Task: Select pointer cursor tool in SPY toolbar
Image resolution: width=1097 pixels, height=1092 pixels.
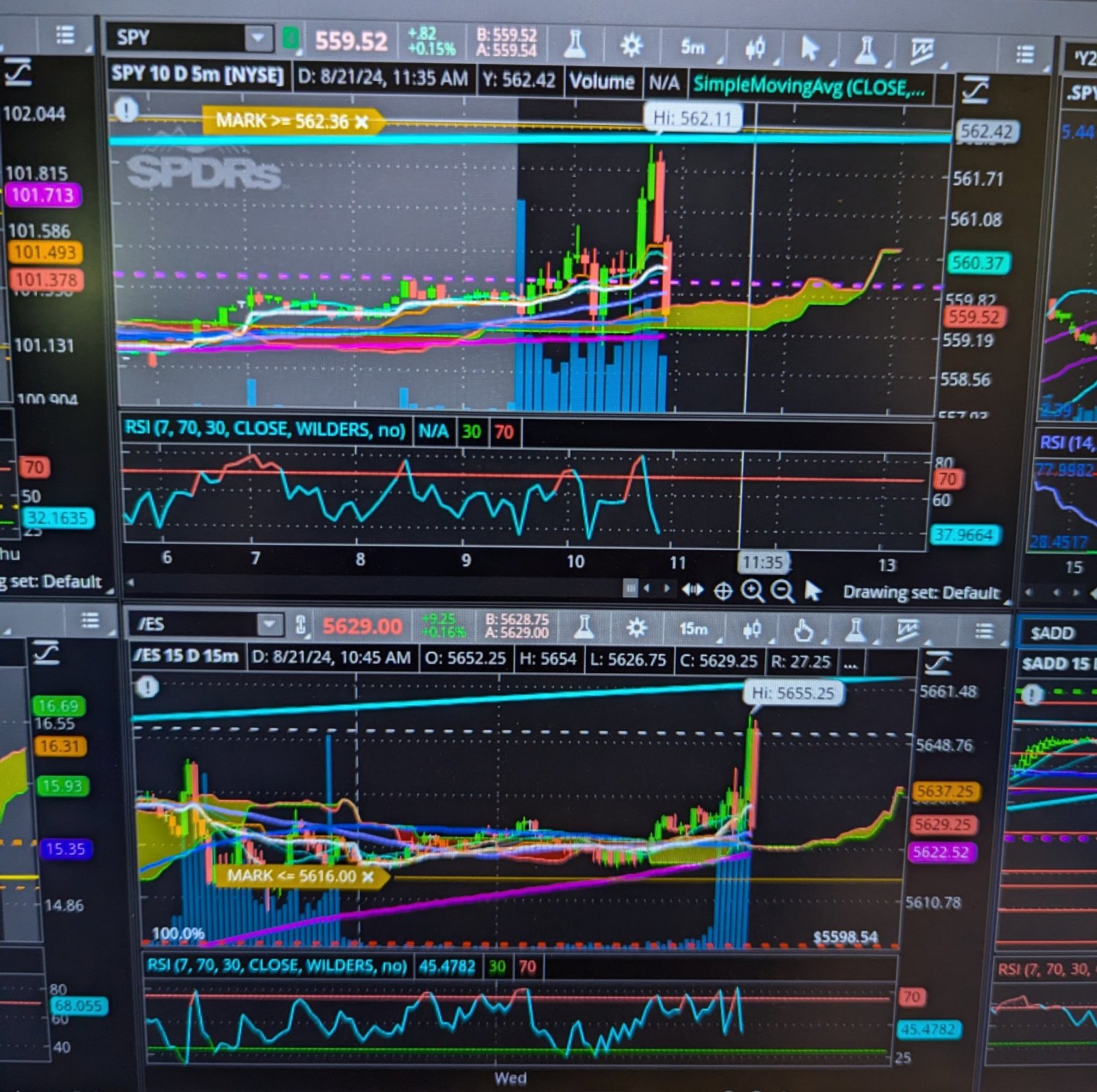Action: pyautogui.click(x=810, y=49)
